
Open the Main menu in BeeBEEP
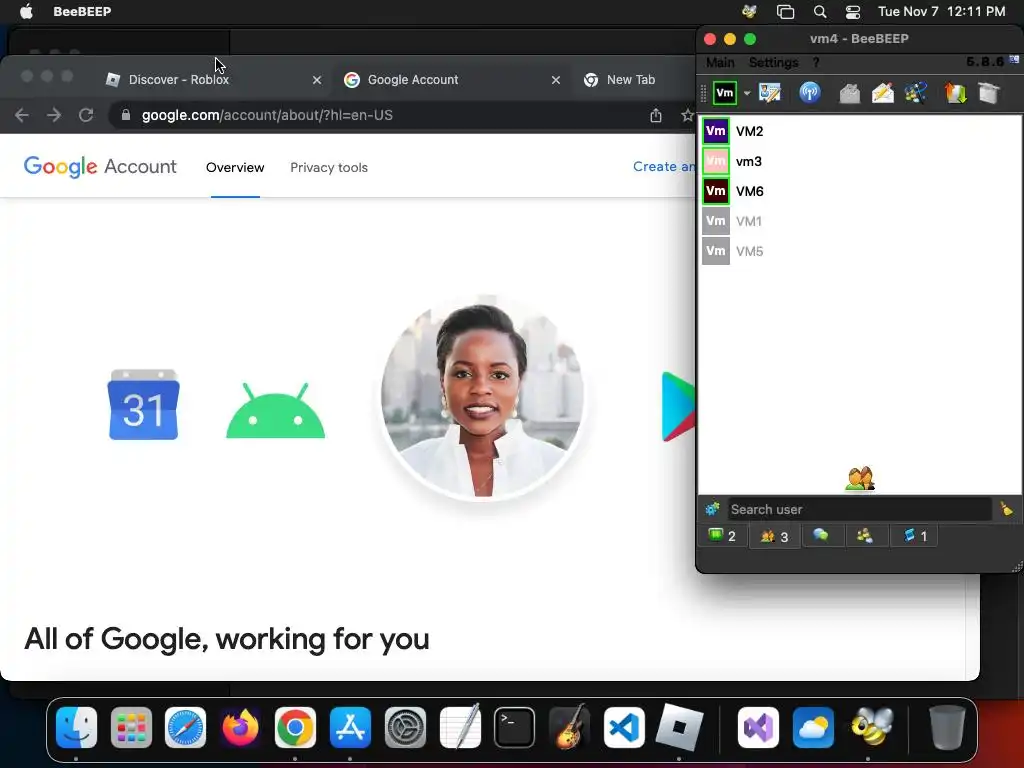pos(720,63)
